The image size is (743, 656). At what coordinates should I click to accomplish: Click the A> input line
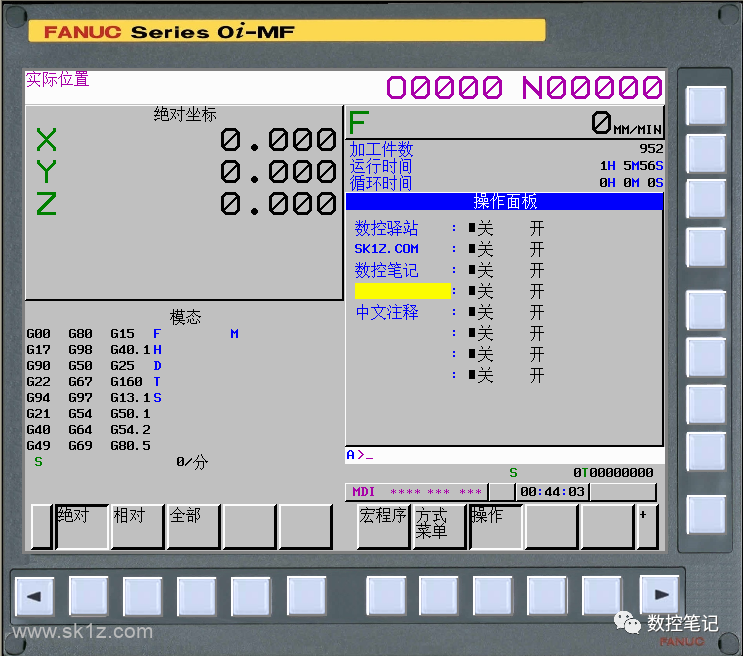click(505, 455)
